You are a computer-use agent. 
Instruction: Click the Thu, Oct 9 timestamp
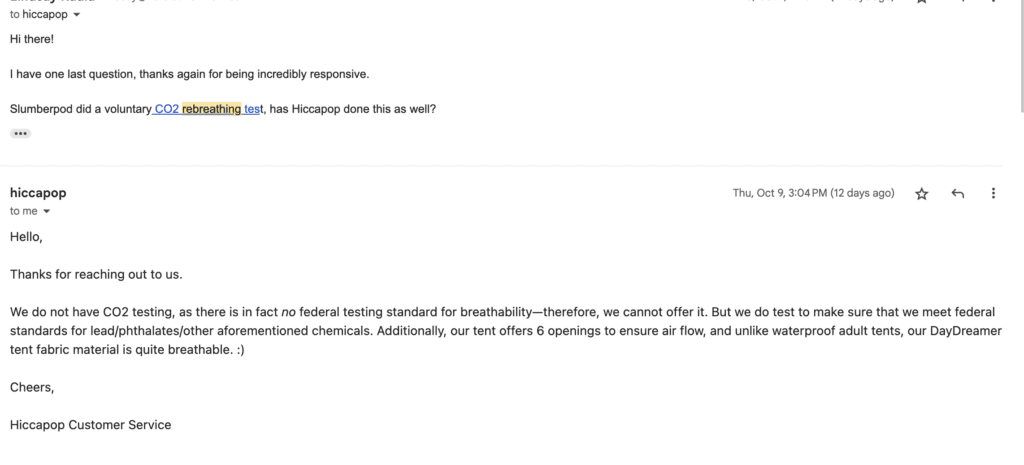click(813, 193)
